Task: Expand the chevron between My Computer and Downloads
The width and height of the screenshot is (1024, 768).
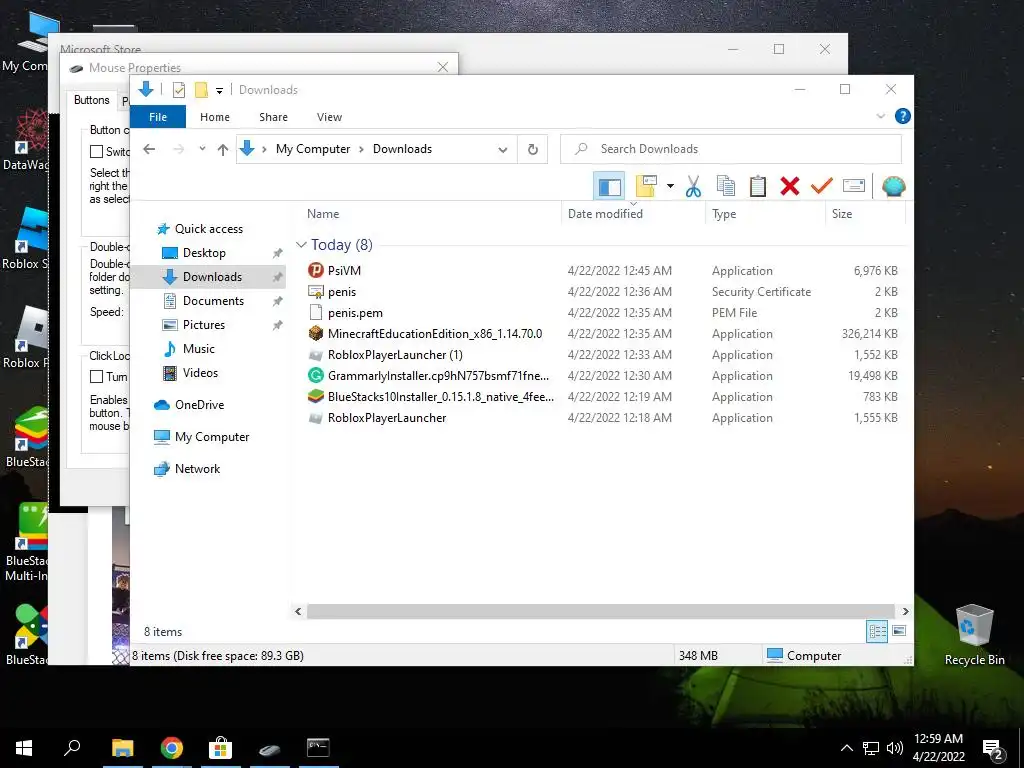Action: (361, 150)
